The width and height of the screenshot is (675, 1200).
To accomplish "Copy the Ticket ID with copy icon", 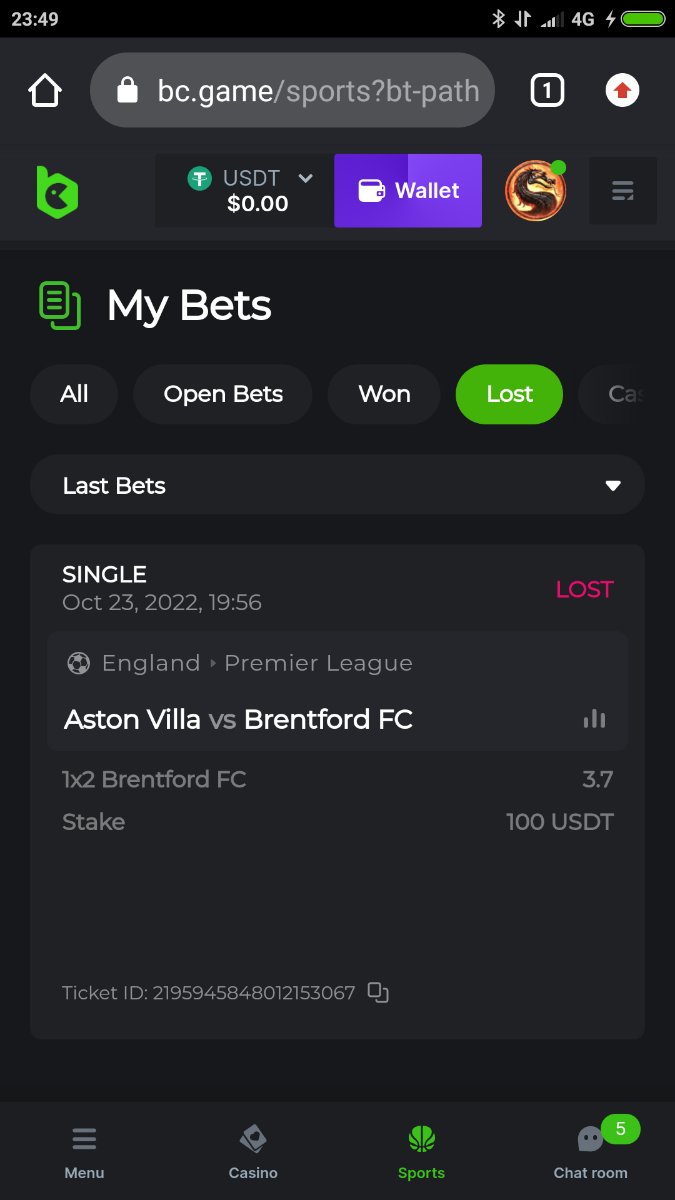I will (x=378, y=992).
